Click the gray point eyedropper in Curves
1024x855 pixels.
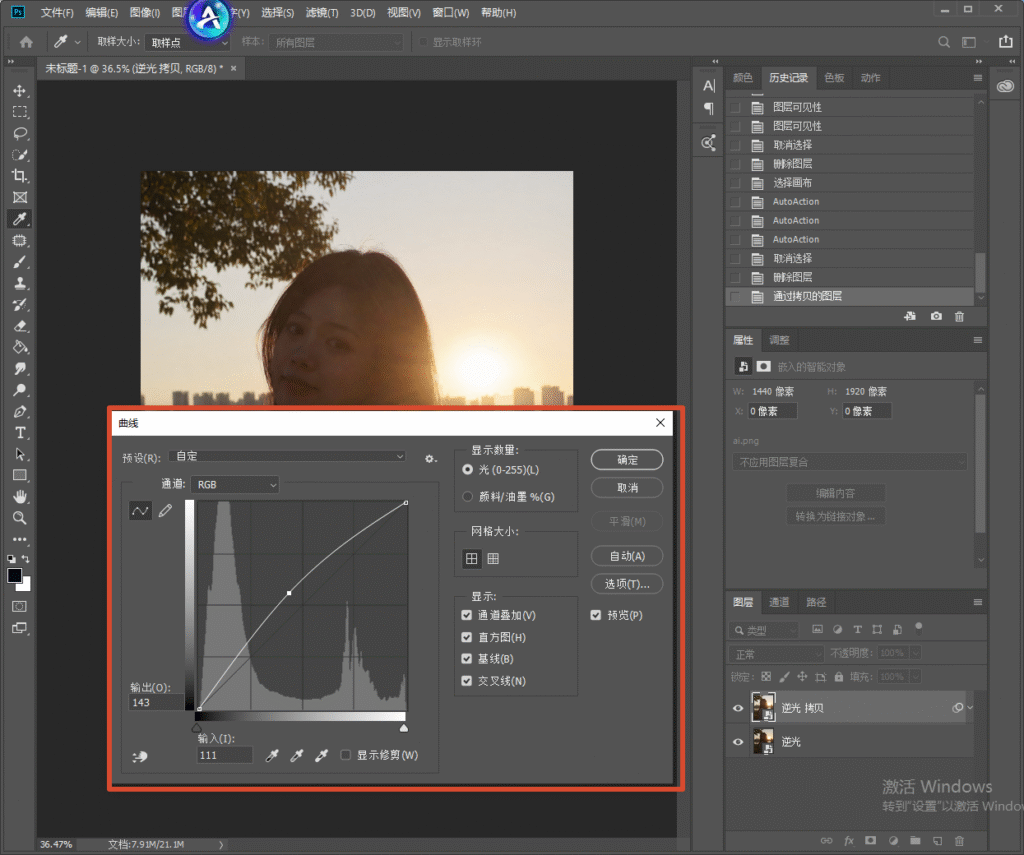click(x=296, y=756)
